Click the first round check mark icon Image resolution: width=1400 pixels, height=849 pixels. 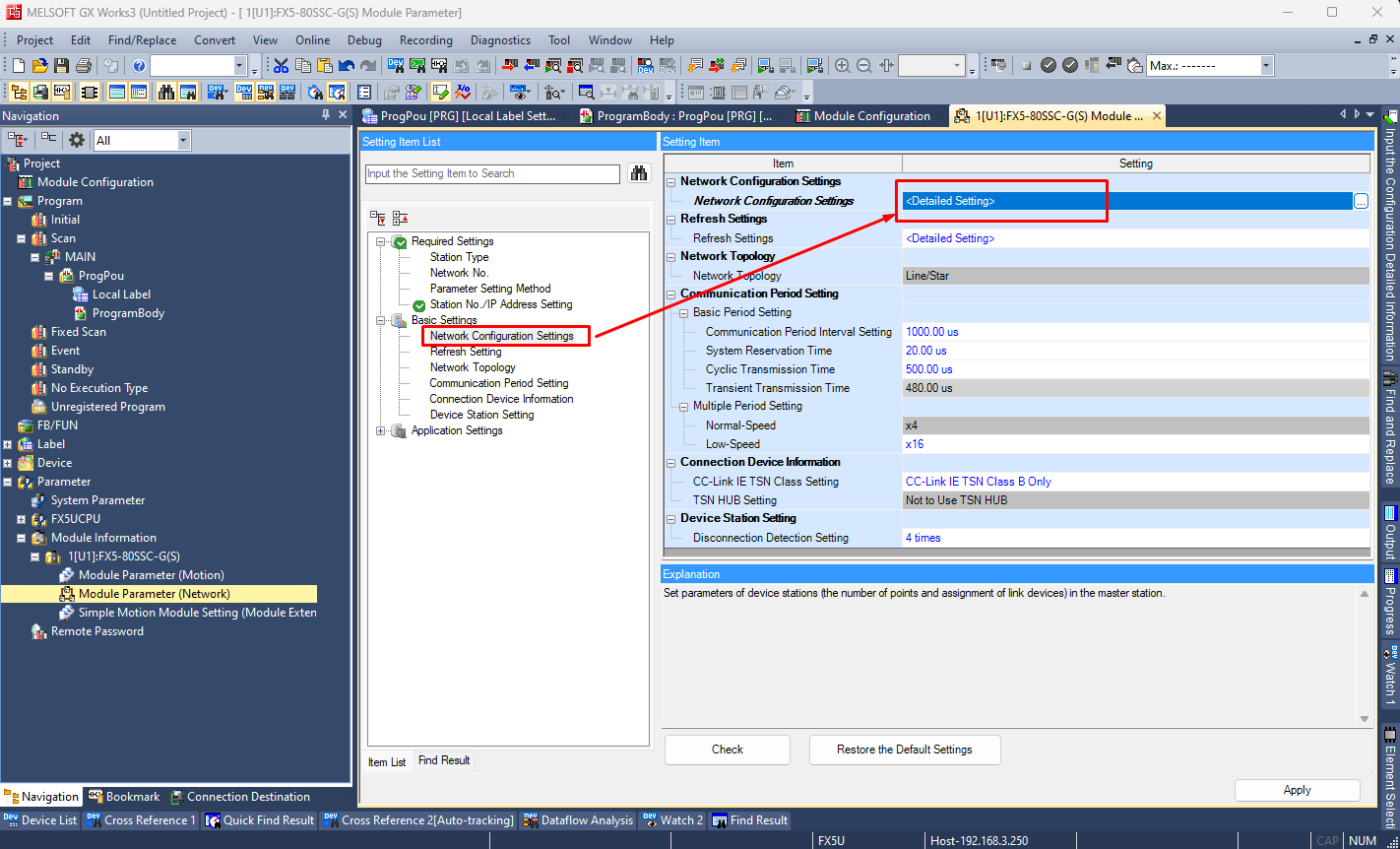coord(1049,66)
